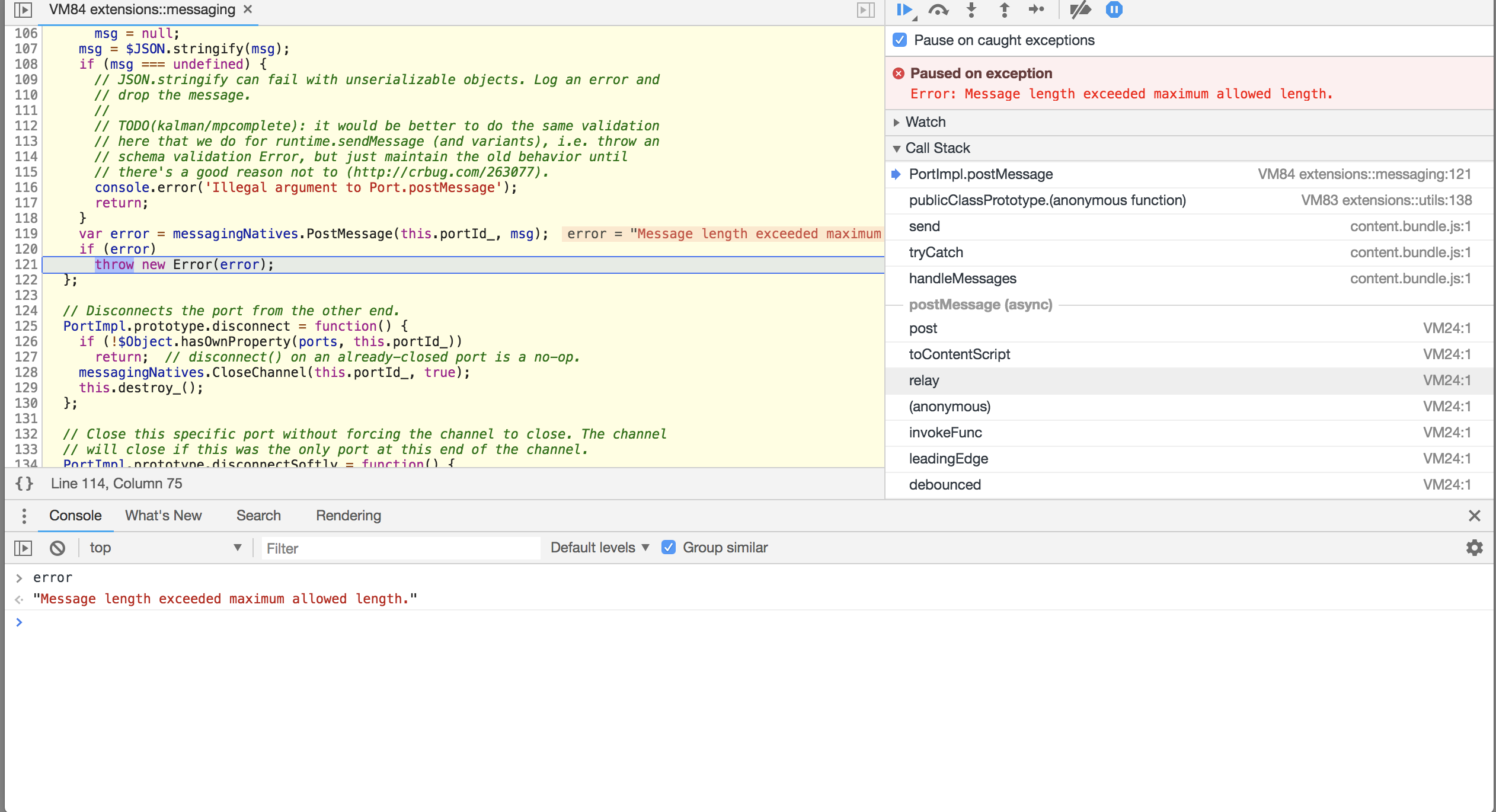Click the Step button arrow icon

click(1036, 9)
